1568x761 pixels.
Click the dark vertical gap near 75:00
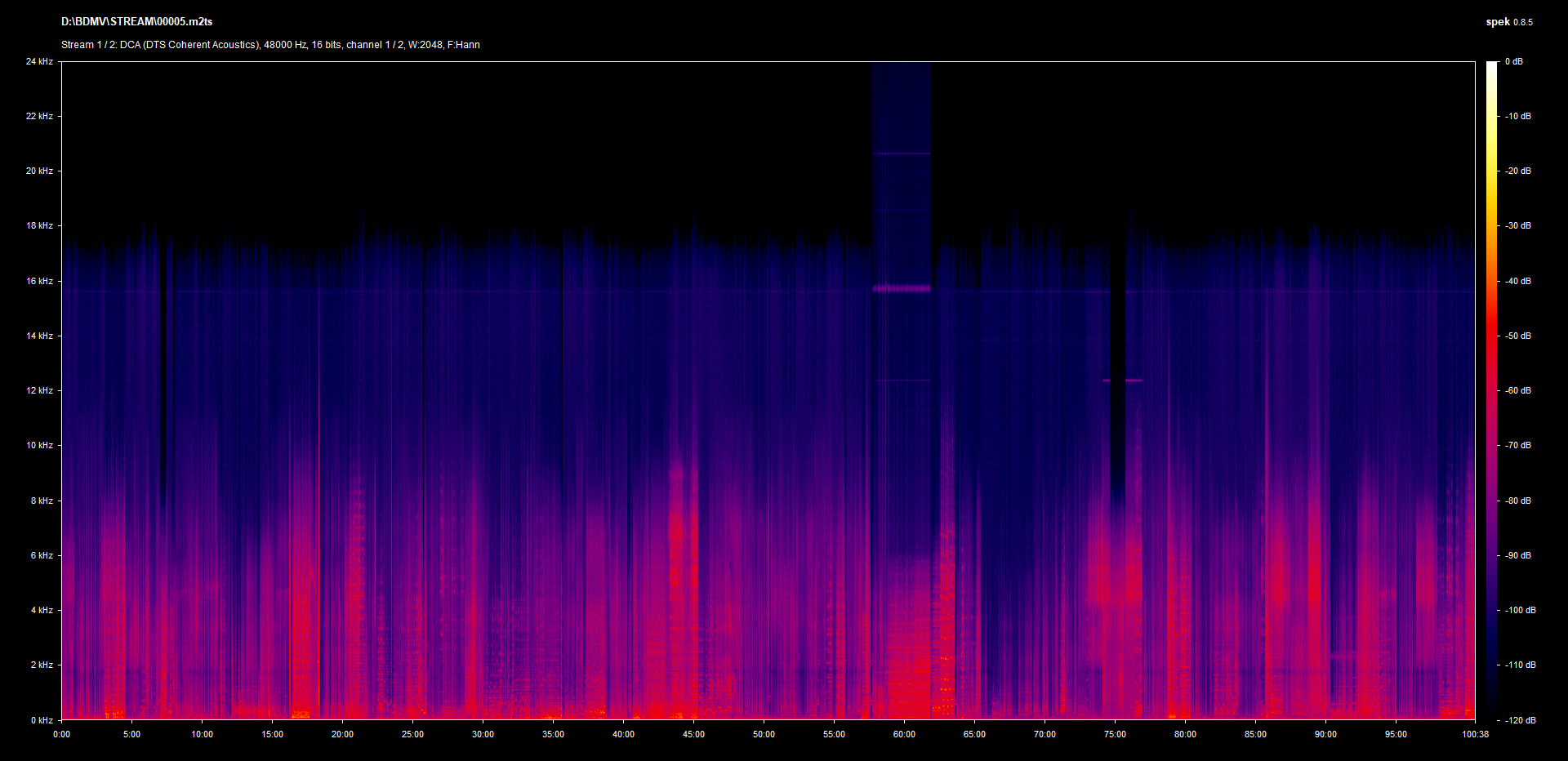(x=1117, y=367)
